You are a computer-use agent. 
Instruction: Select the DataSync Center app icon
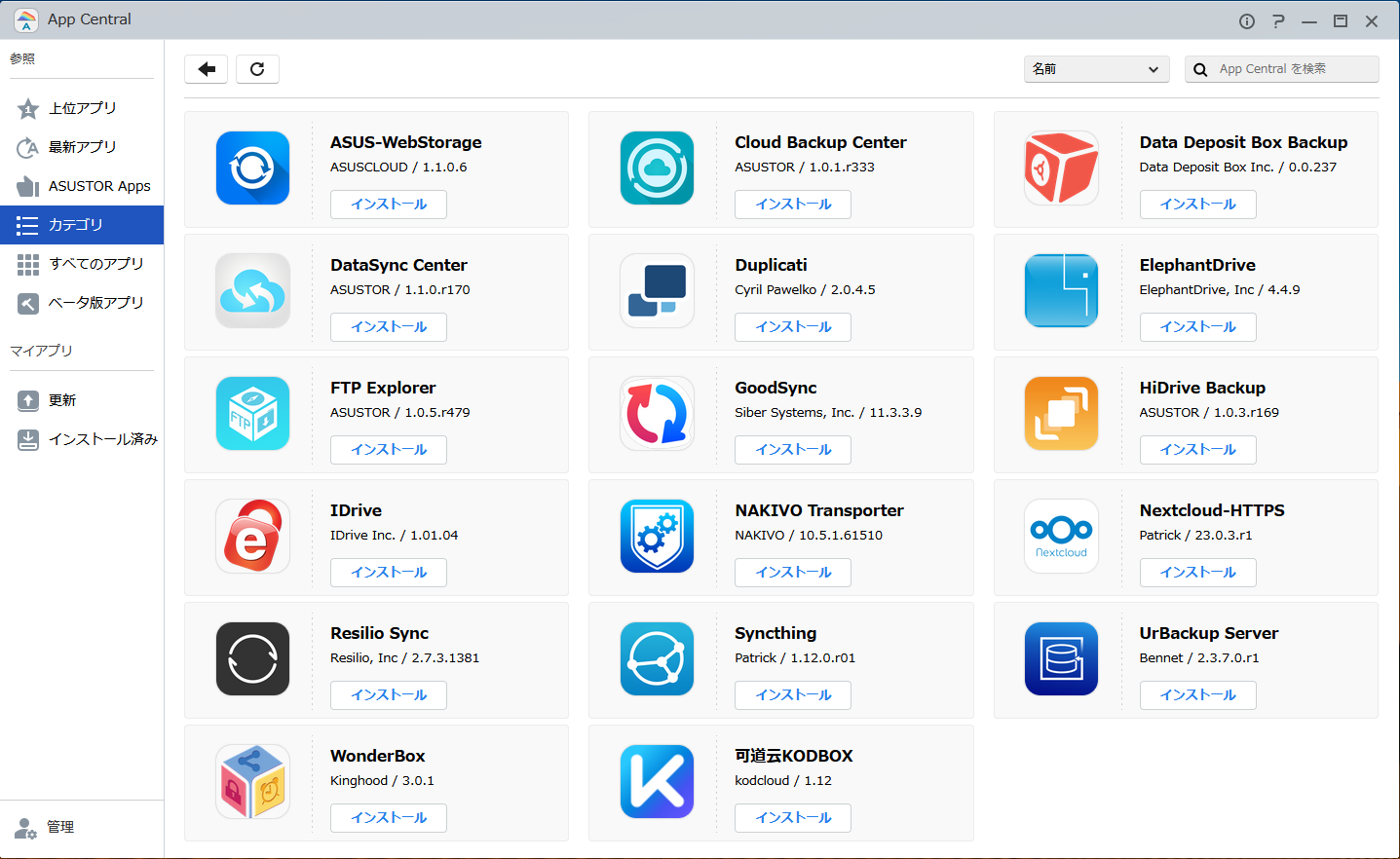[252, 291]
